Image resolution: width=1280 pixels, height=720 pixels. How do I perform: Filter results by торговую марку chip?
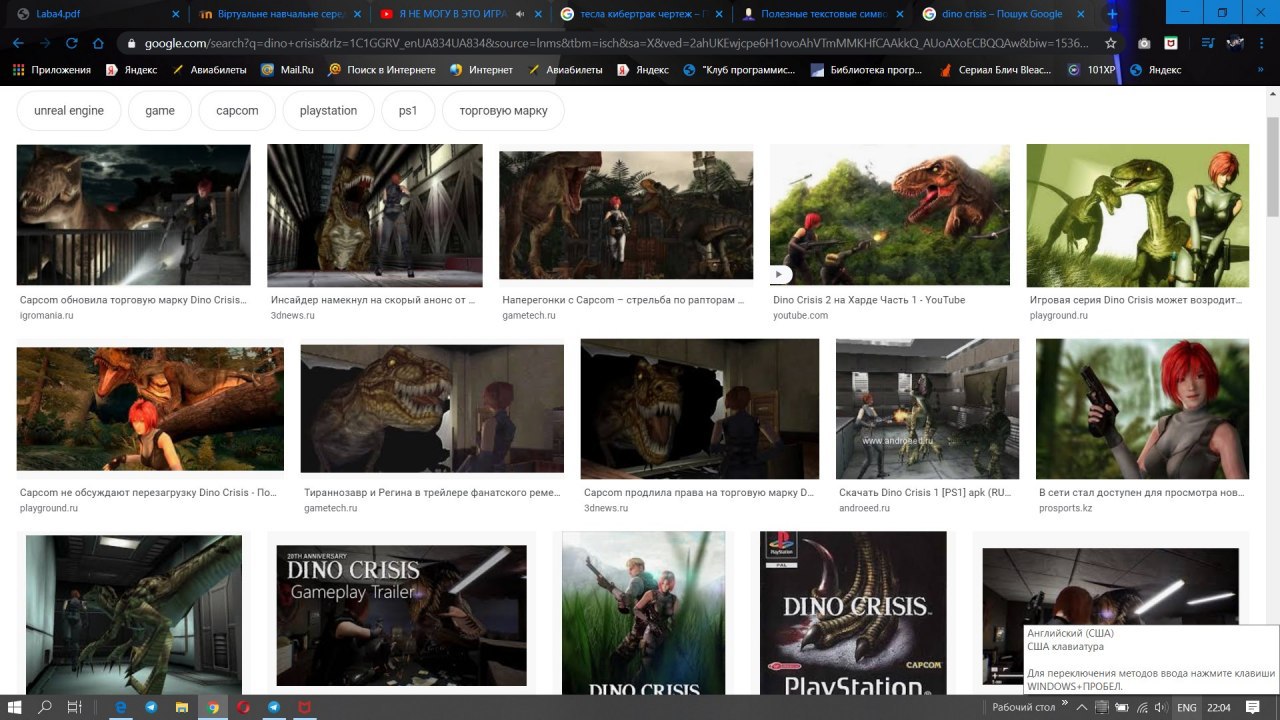[503, 111]
